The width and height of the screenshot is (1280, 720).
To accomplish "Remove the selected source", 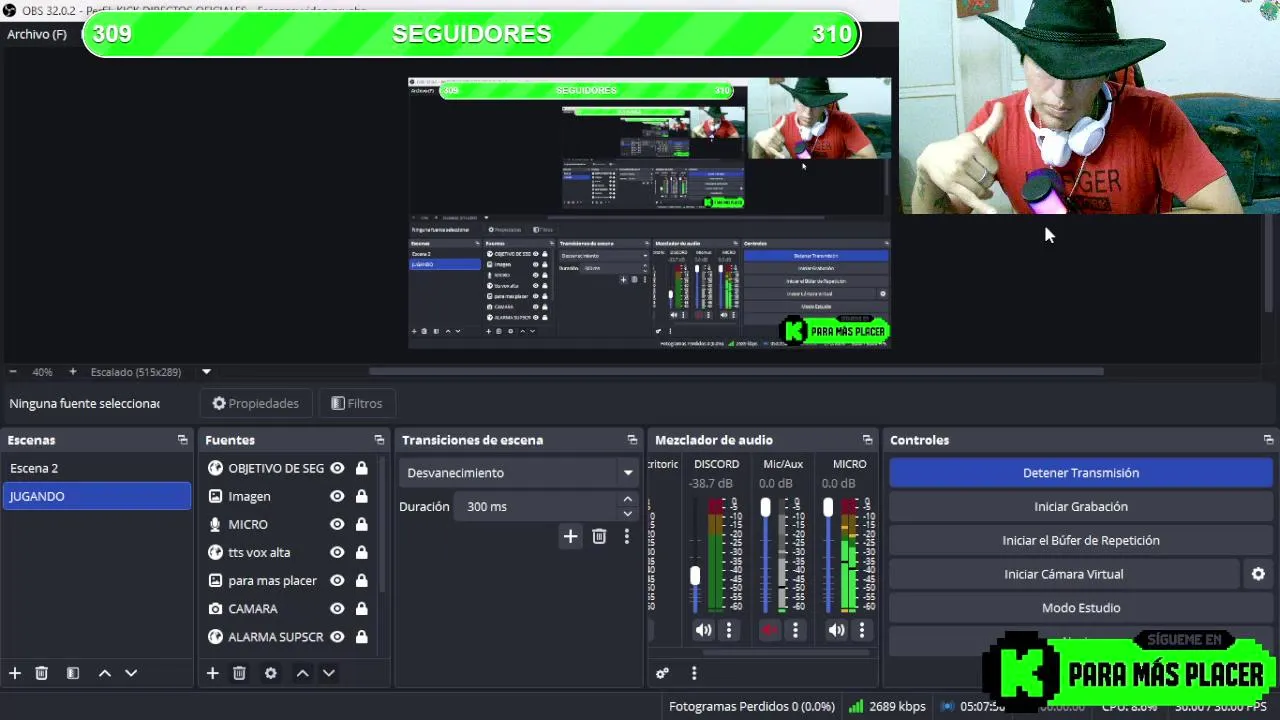I will tap(239, 673).
